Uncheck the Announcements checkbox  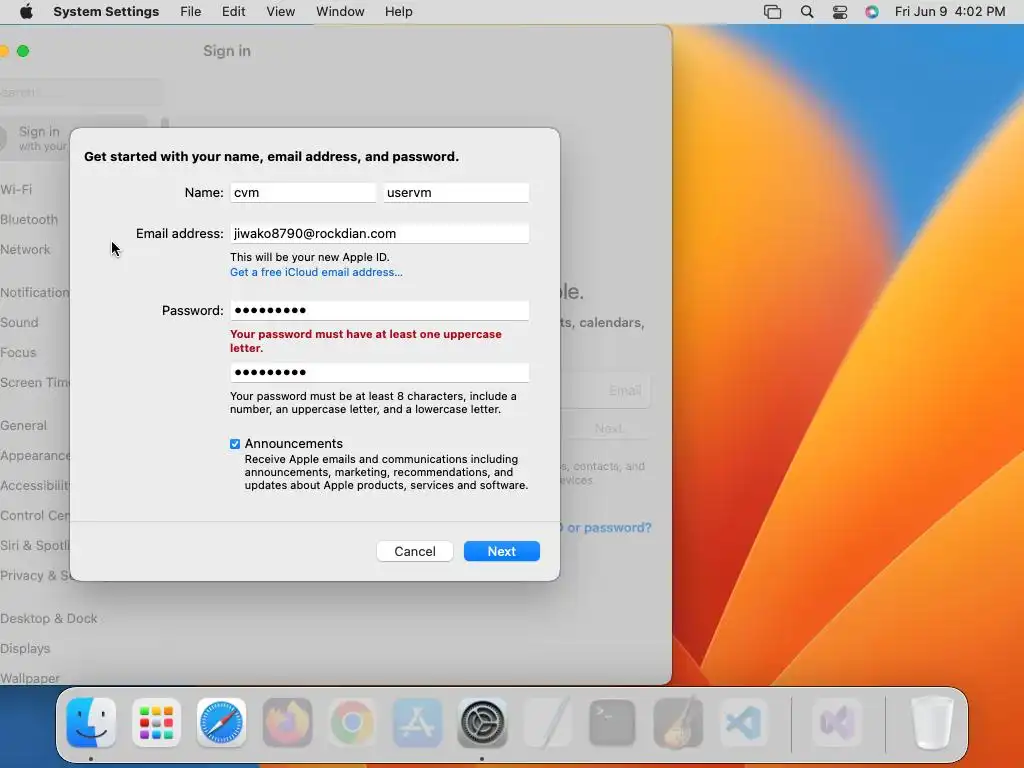(235, 444)
